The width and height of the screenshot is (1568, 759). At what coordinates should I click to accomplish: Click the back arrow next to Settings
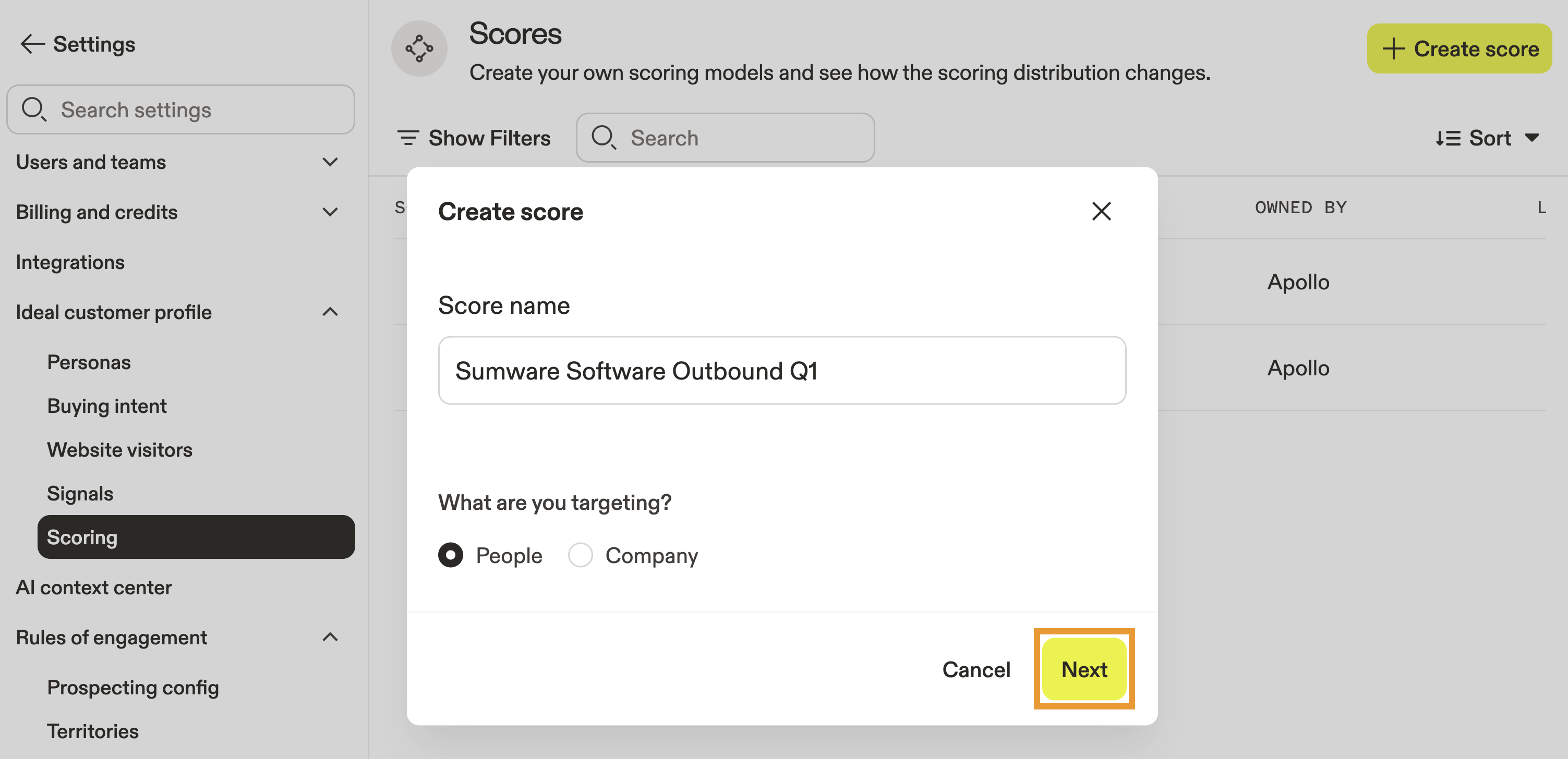click(x=32, y=44)
